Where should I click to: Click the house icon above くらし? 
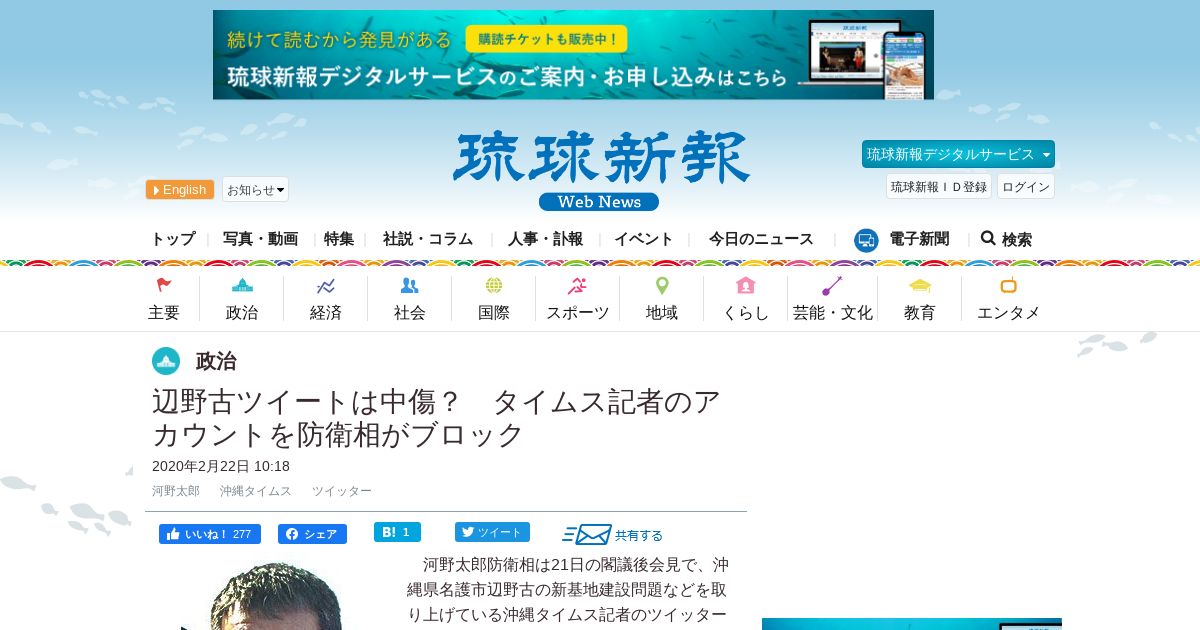[746, 286]
